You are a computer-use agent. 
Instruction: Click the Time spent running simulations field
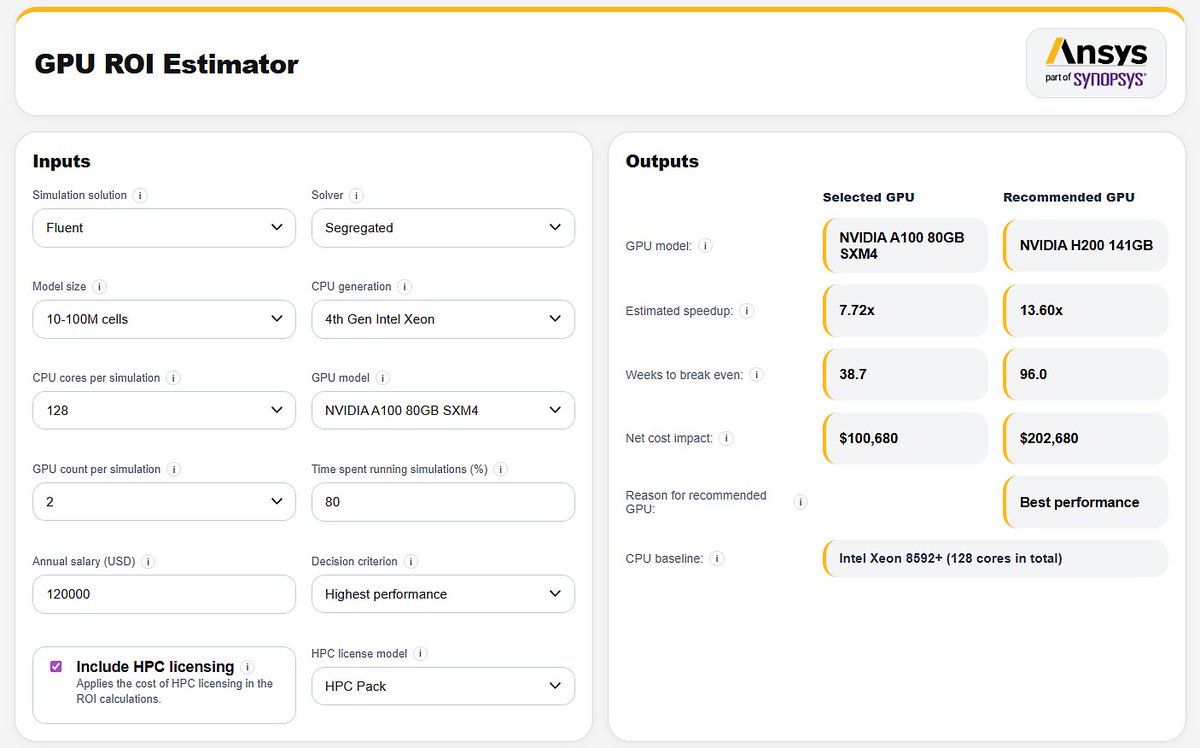[x=443, y=502]
